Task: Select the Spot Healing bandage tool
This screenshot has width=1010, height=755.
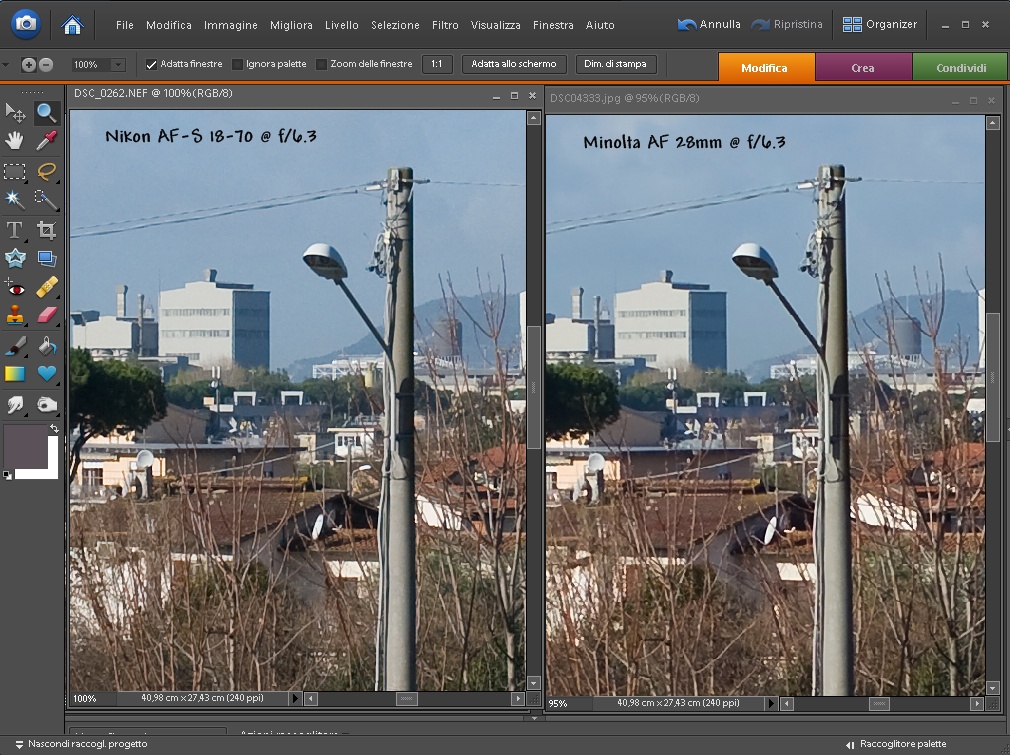Action: tap(46, 288)
